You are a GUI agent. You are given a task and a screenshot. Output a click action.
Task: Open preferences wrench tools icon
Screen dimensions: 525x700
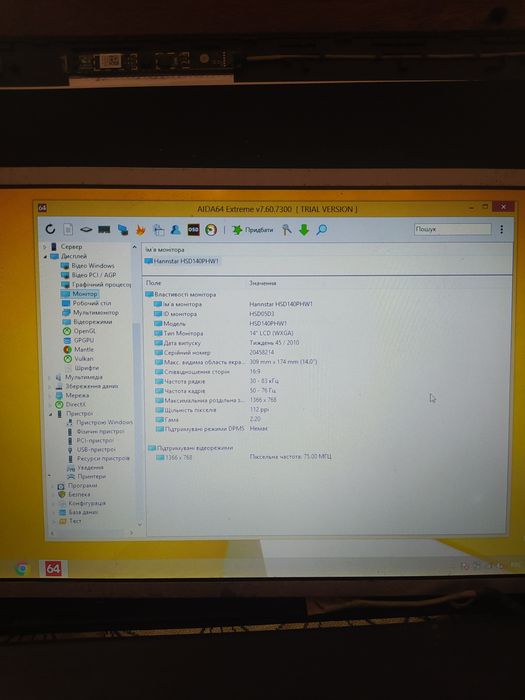[286, 229]
